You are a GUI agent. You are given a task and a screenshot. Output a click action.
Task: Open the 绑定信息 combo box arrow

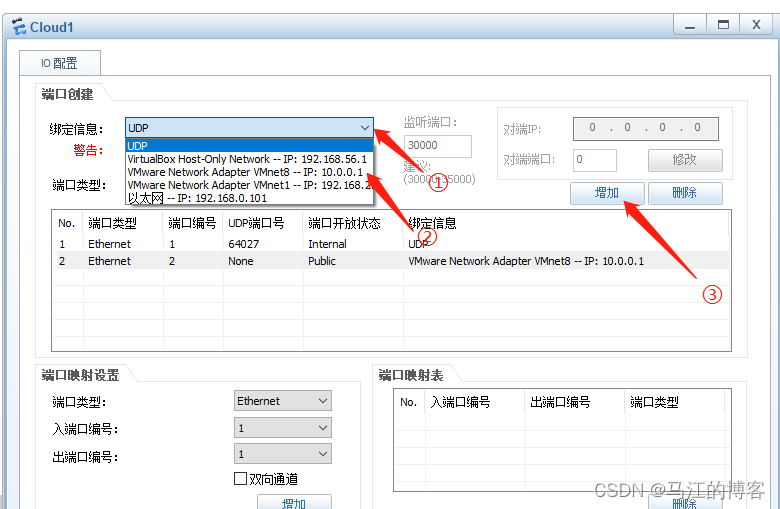pos(365,128)
